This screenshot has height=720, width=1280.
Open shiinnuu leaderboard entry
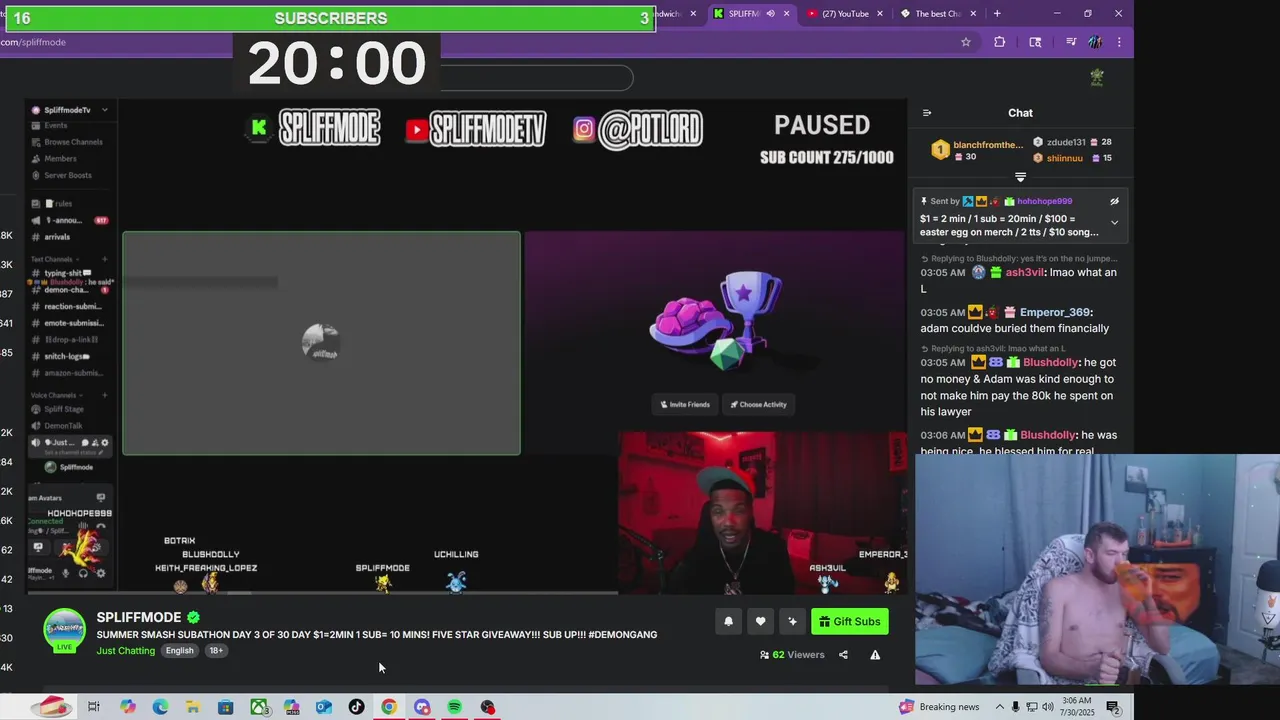[x=1072, y=158]
